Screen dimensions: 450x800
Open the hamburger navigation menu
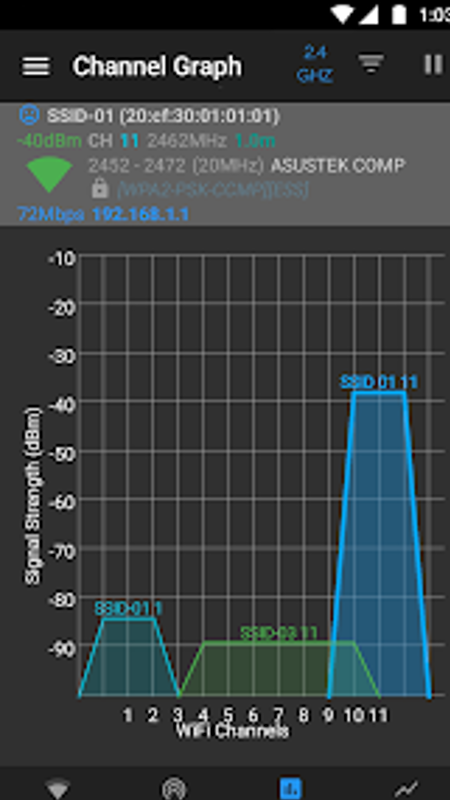point(35,66)
